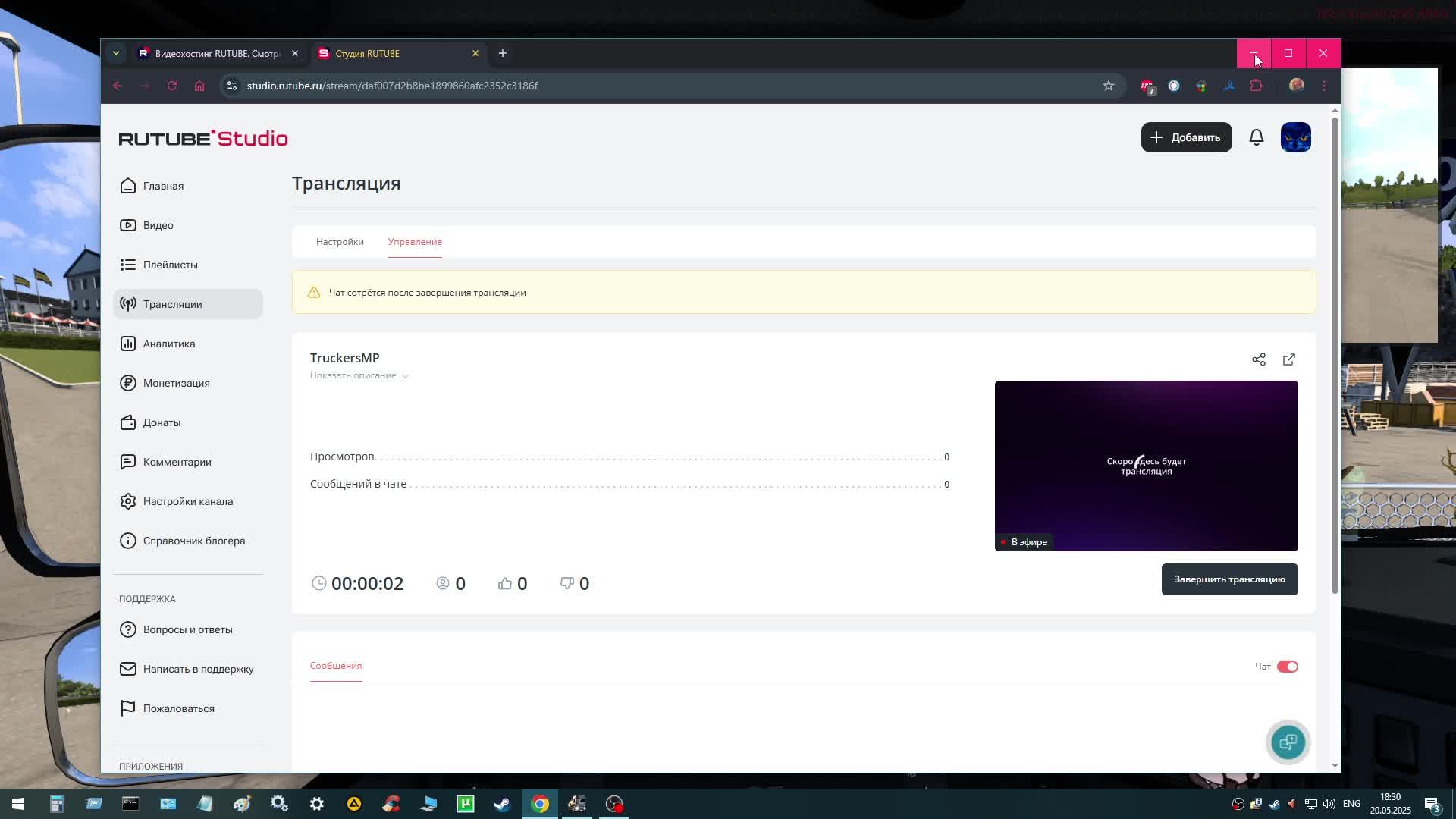Click the TruckersMP stream title
This screenshot has width=1456, height=819.
click(x=345, y=358)
